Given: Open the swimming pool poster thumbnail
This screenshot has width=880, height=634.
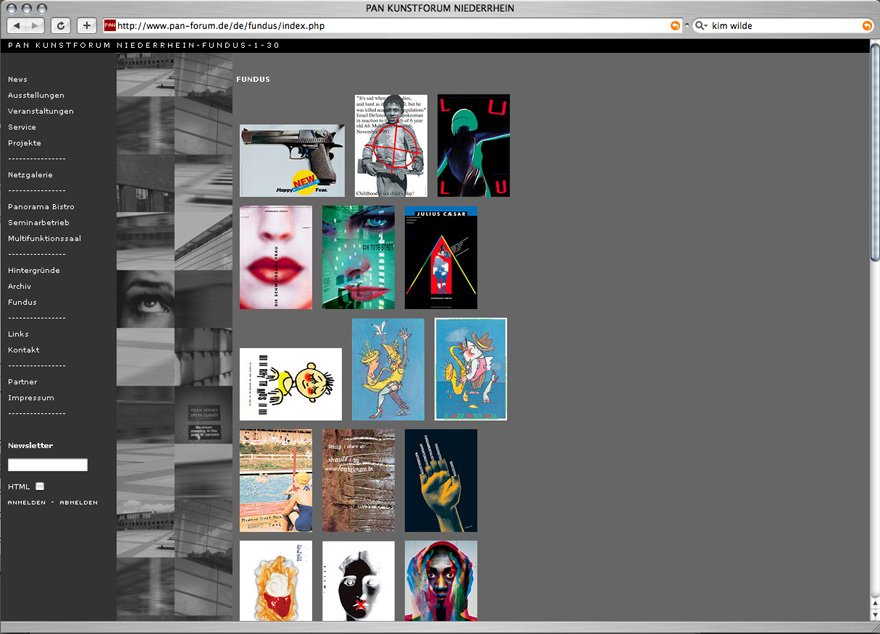Looking at the screenshot, I should (276, 481).
